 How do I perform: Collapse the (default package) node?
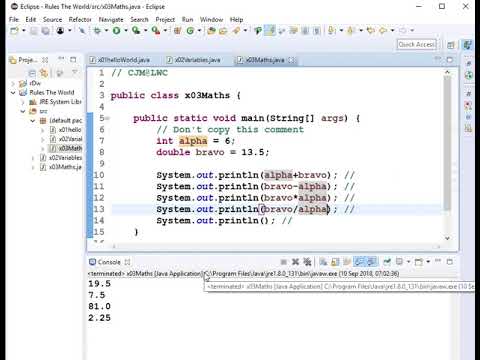point(33,121)
